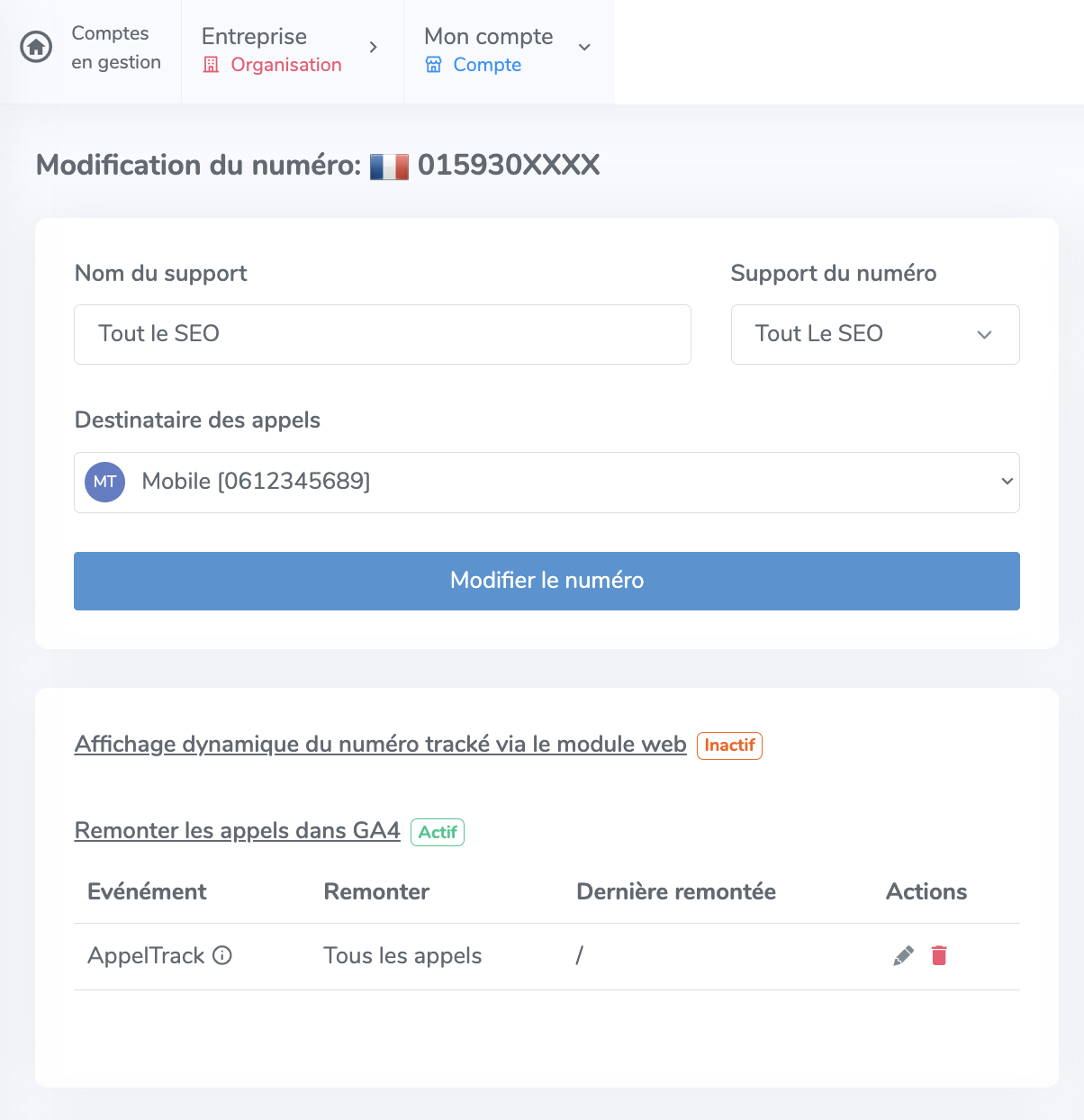Click the French flag icon in the title
The image size is (1084, 1120).
point(390,167)
